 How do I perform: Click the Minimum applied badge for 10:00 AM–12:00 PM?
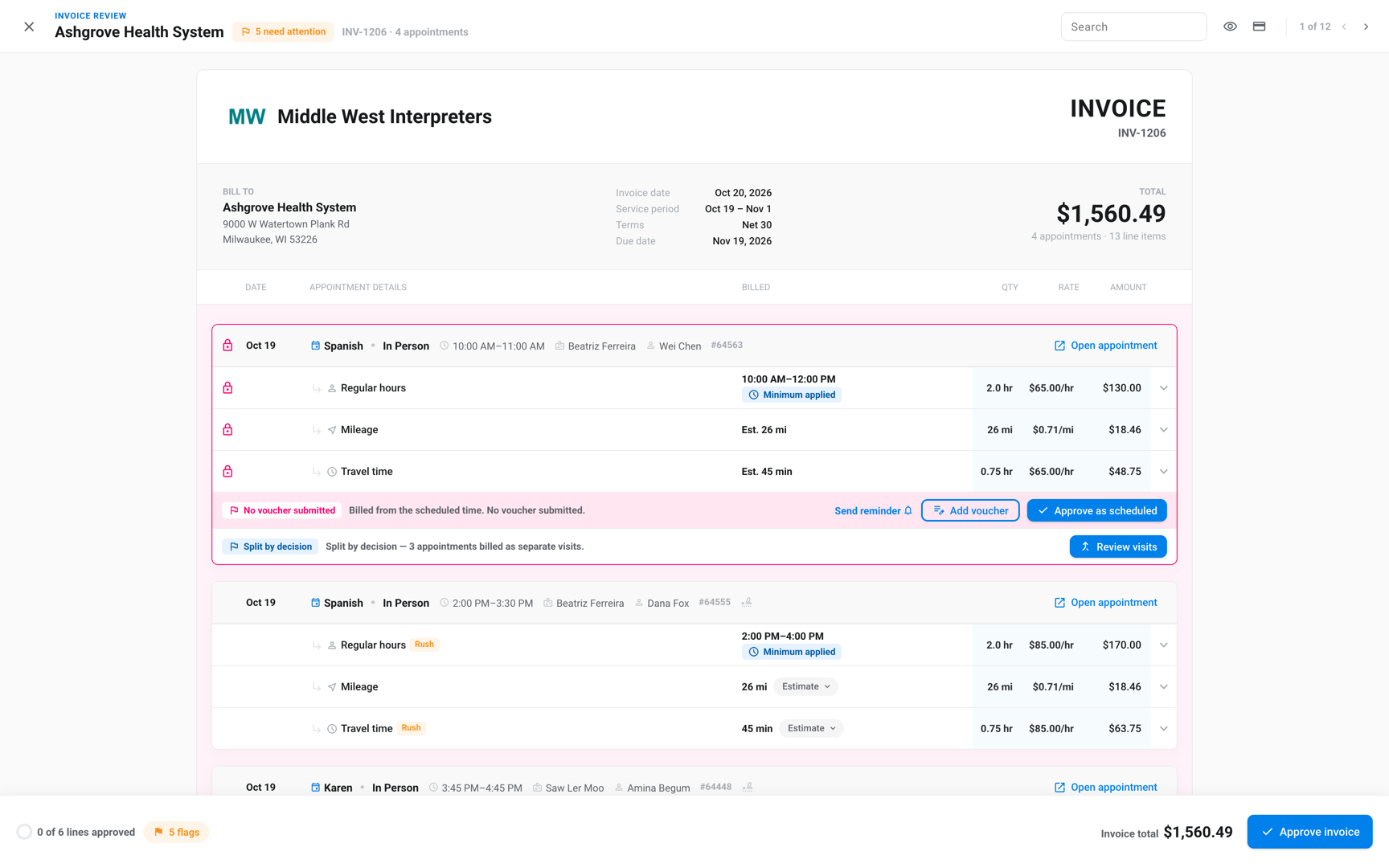791,395
